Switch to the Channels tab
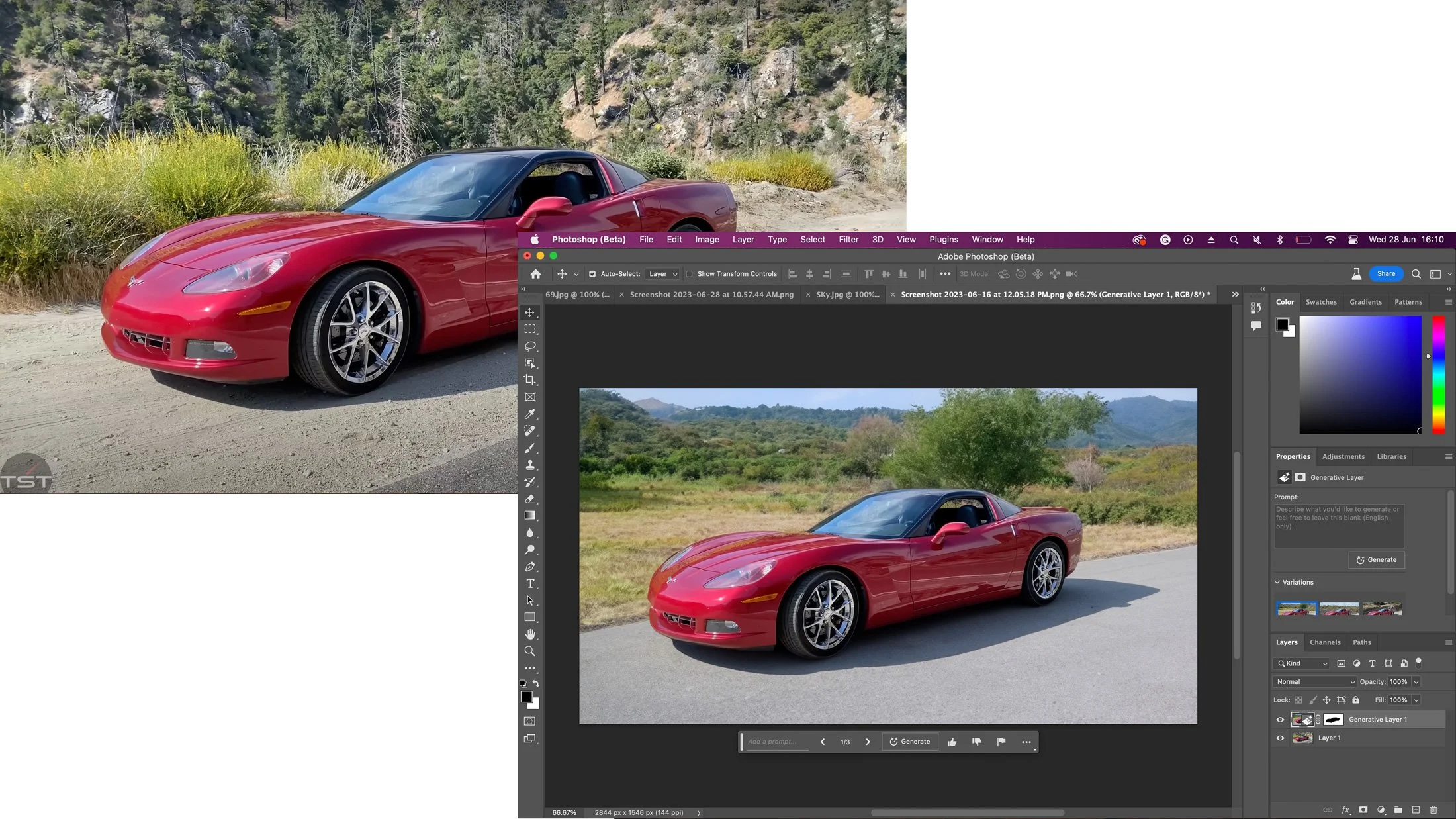Viewport: 1456px width, 819px height. pos(1324,642)
